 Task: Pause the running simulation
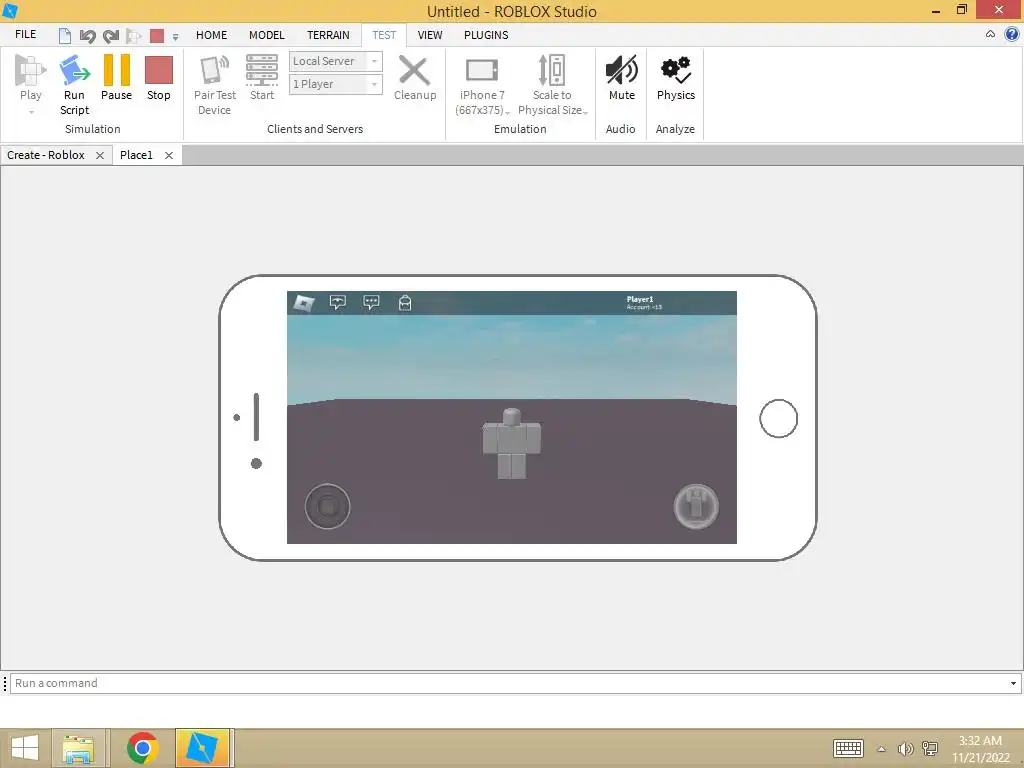click(116, 78)
